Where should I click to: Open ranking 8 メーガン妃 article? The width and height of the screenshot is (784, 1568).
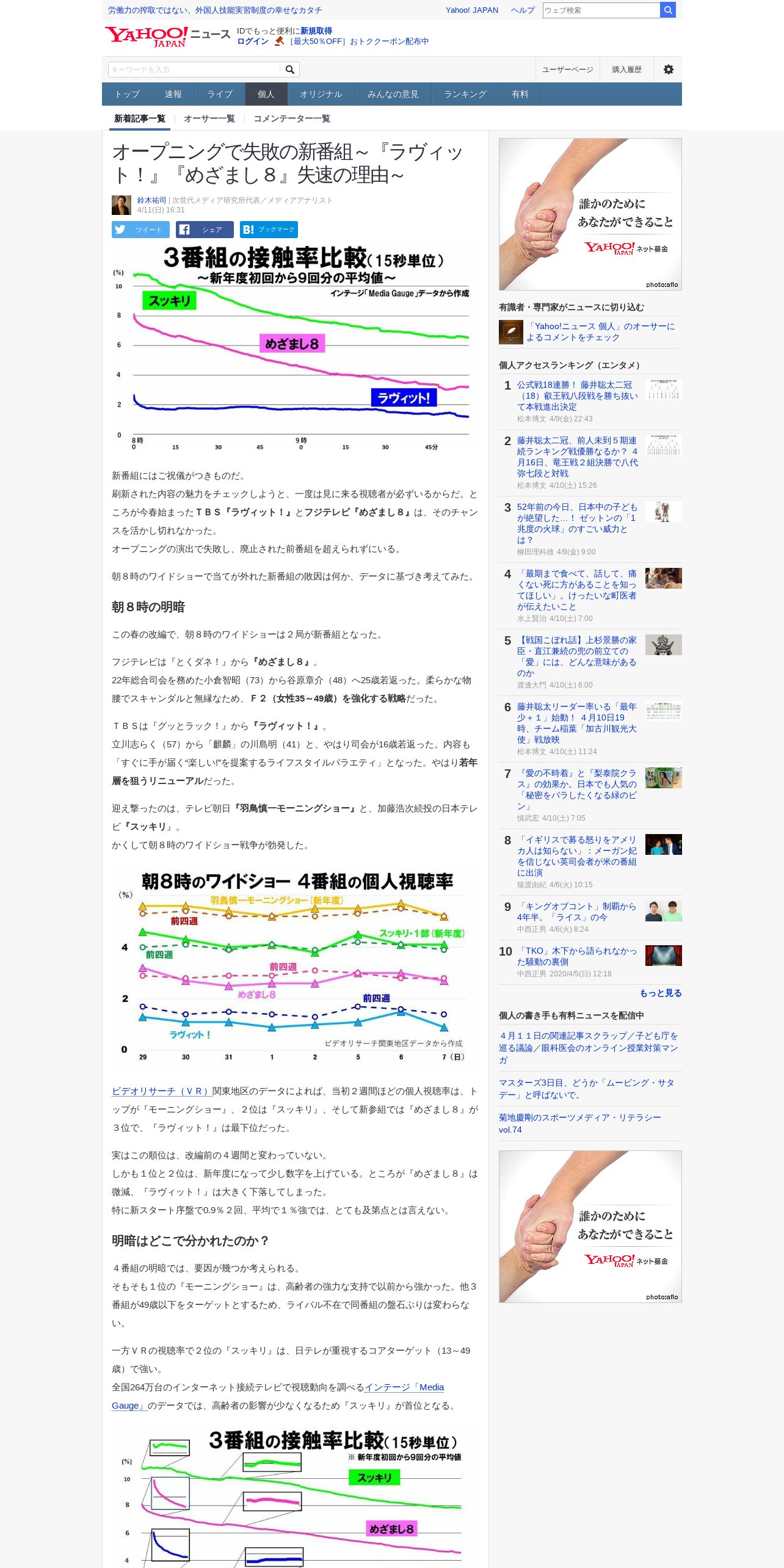coord(577,856)
